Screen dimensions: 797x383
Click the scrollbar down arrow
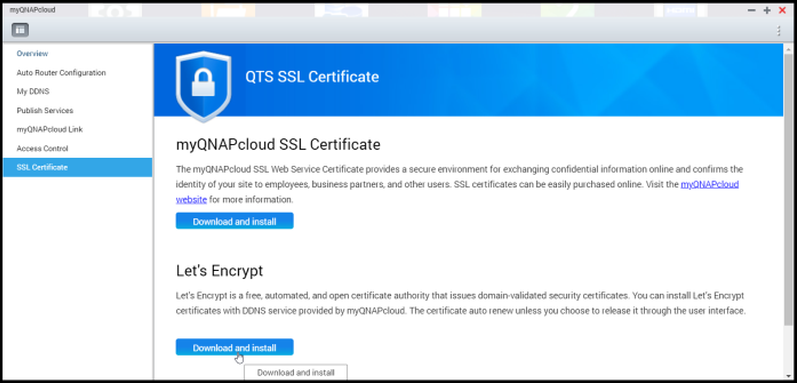(787, 375)
